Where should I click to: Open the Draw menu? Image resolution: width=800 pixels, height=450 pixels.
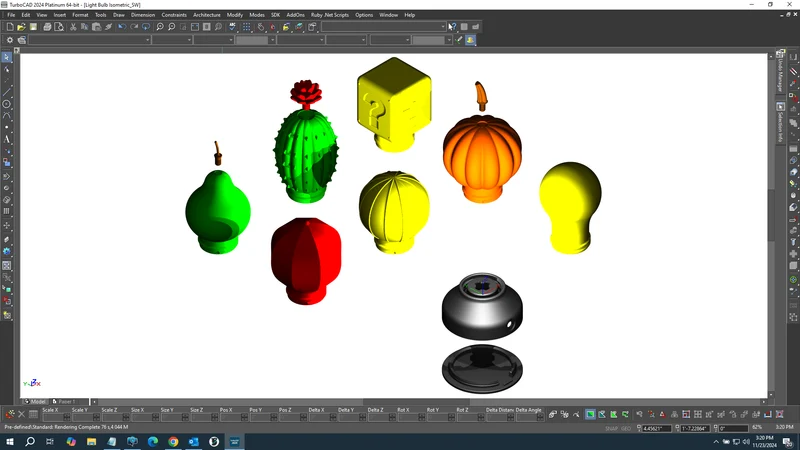tap(119, 15)
